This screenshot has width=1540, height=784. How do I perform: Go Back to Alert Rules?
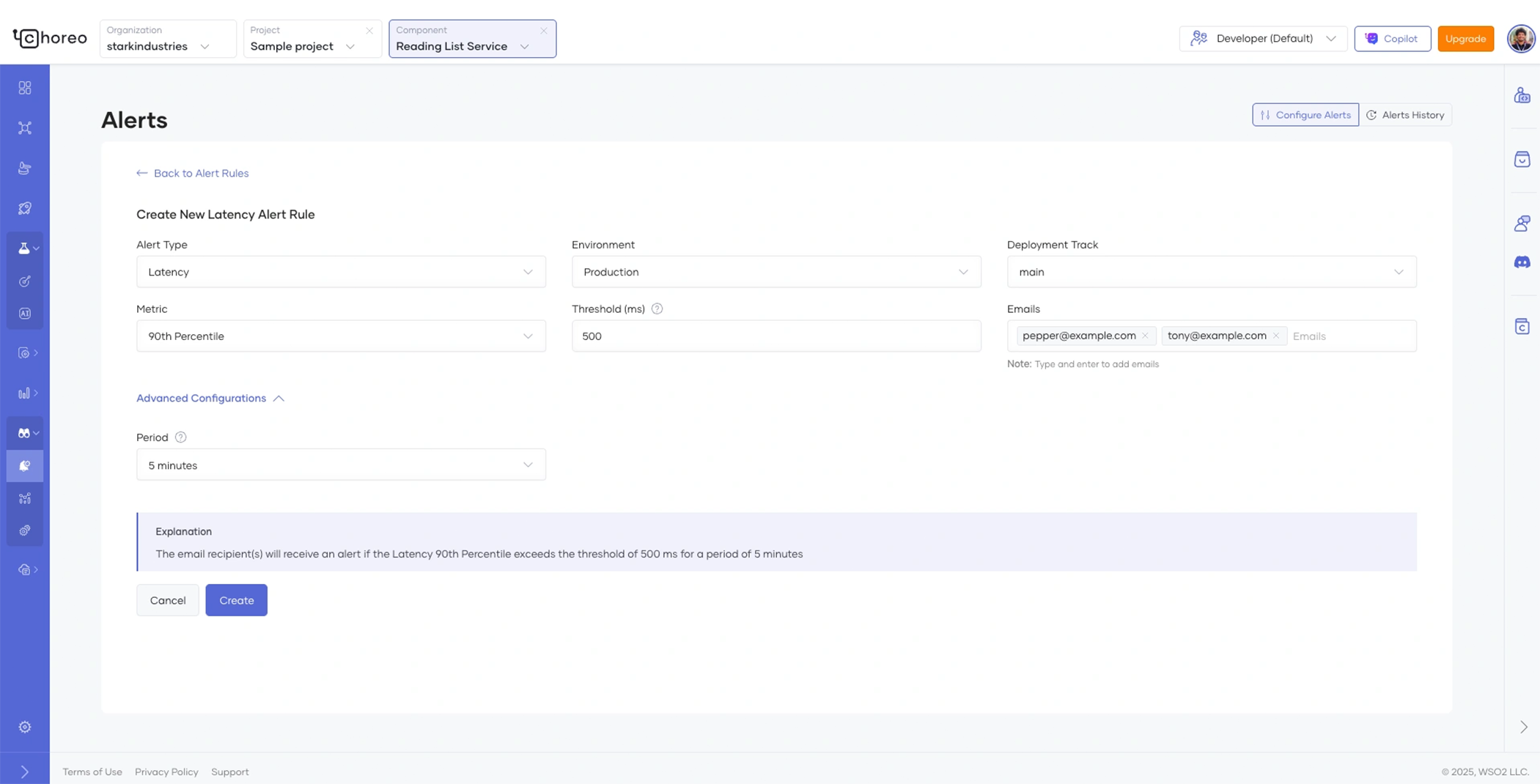pos(192,173)
